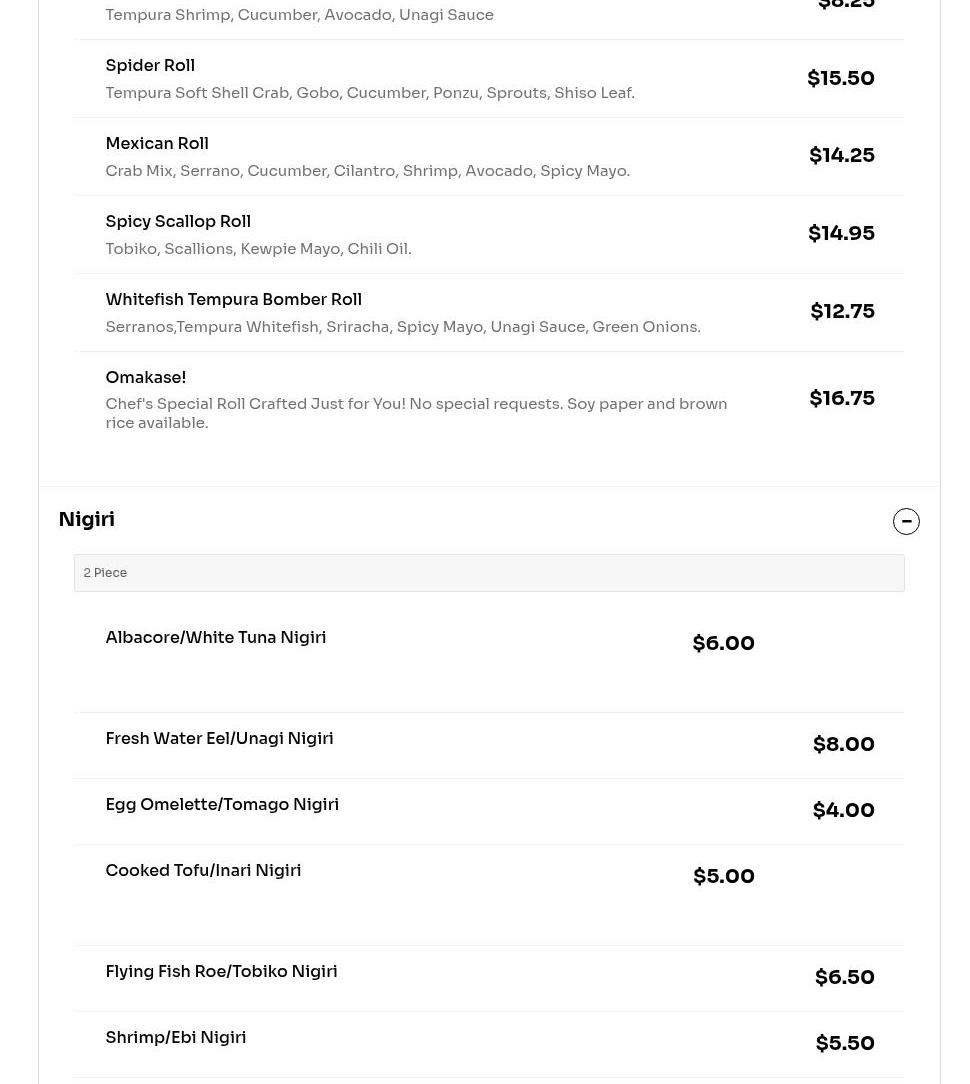Click the Mexican Roll ingredients description

[x=367, y=171]
